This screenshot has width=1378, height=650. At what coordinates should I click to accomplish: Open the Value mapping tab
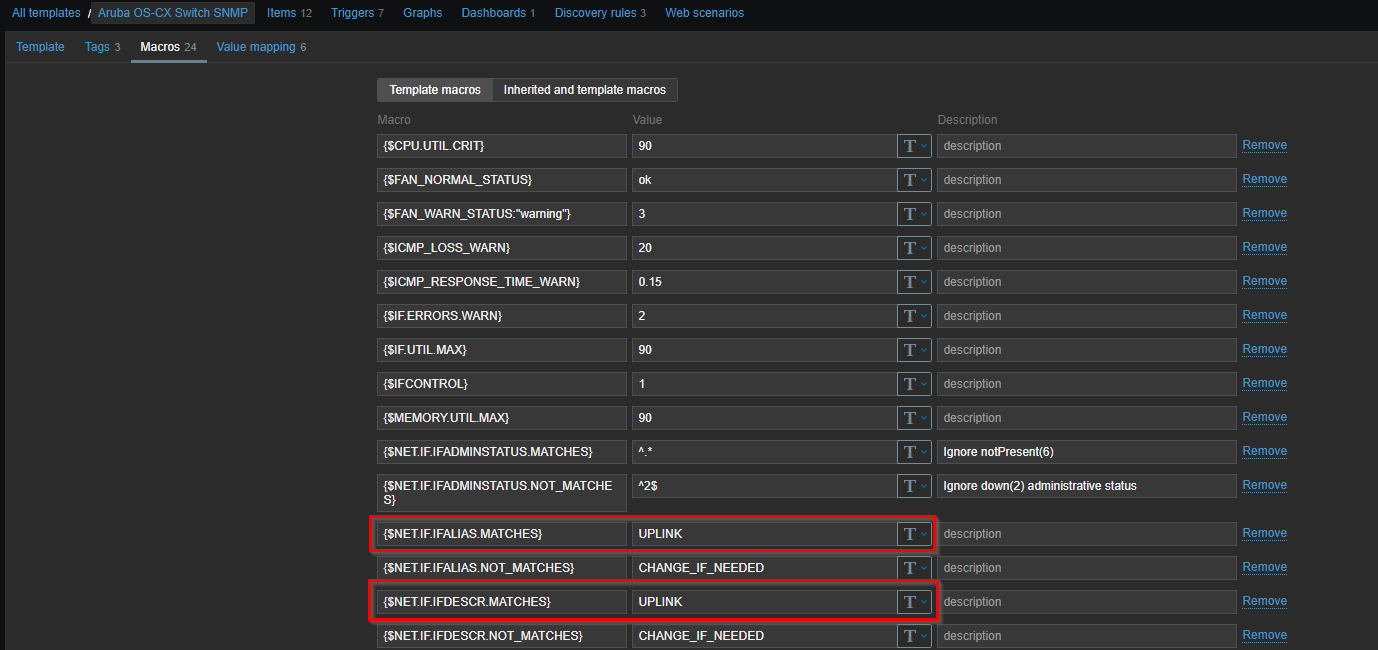(255, 47)
